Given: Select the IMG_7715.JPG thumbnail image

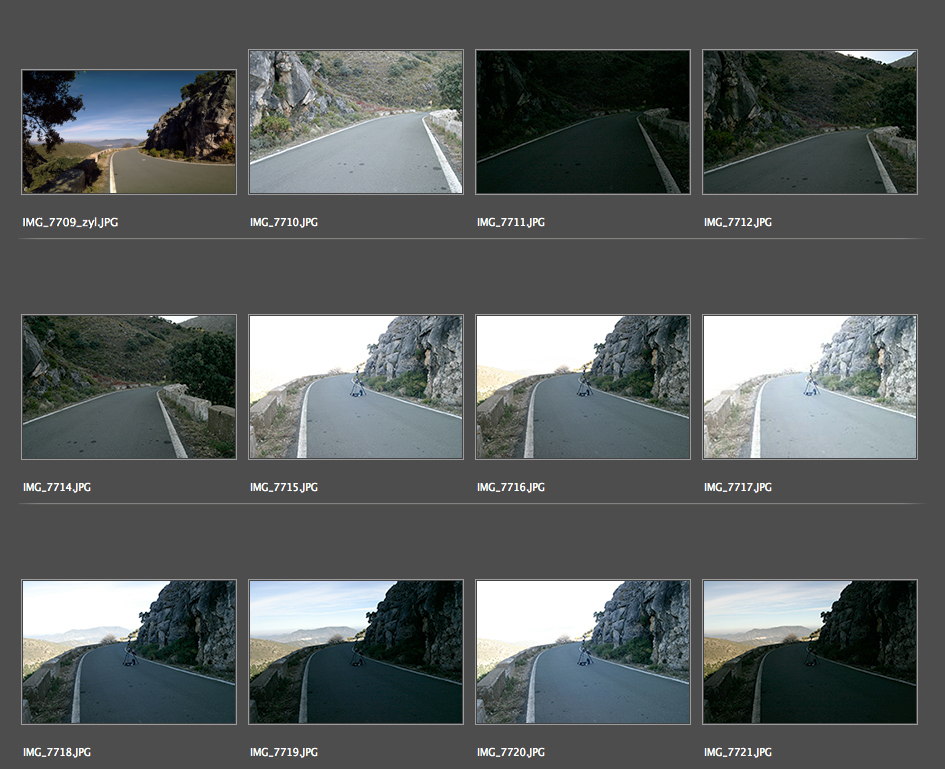Looking at the screenshot, I should click(356, 387).
